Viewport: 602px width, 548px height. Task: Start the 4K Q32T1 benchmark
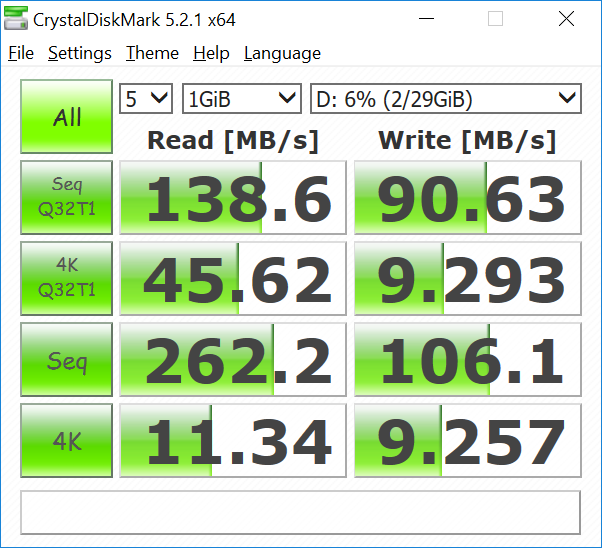[66, 278]
